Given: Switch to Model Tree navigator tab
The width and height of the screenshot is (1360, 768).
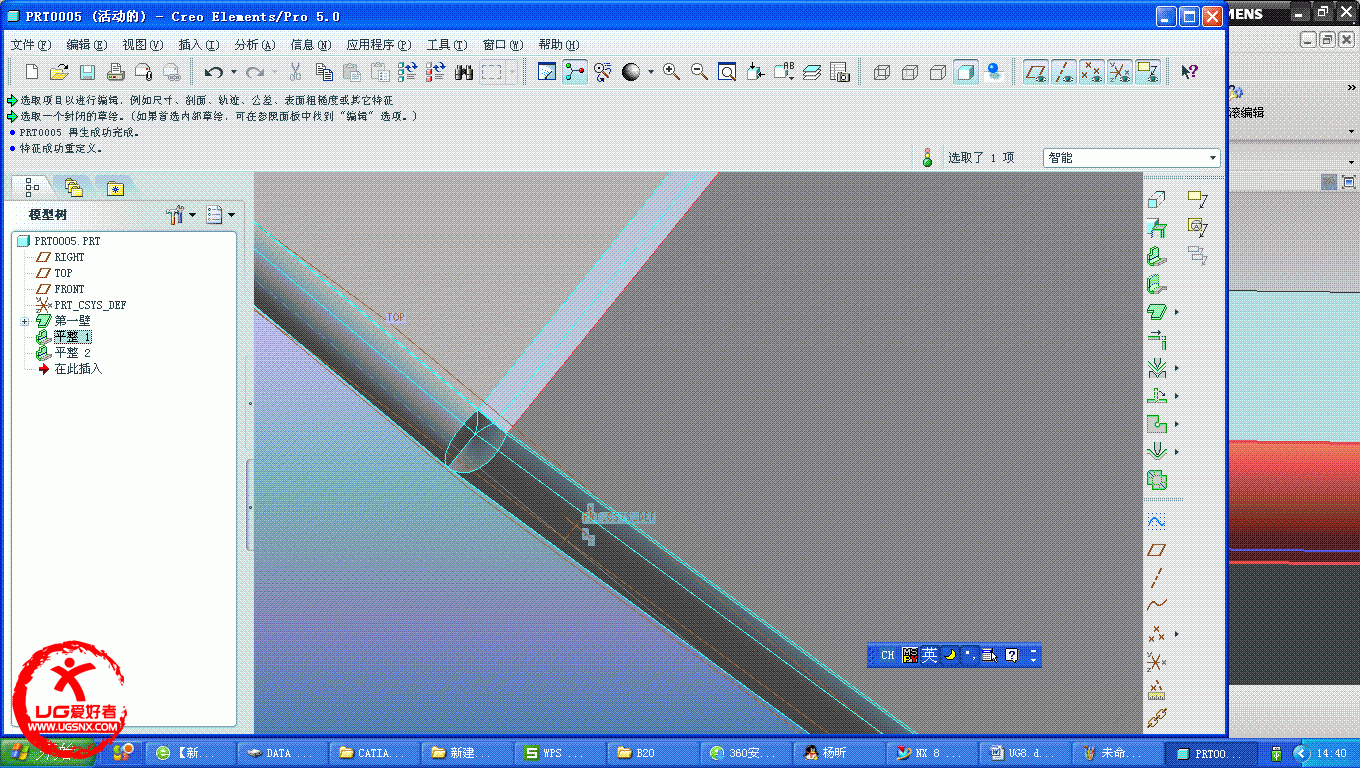Looking at the screenshot, I should point(32,187).
